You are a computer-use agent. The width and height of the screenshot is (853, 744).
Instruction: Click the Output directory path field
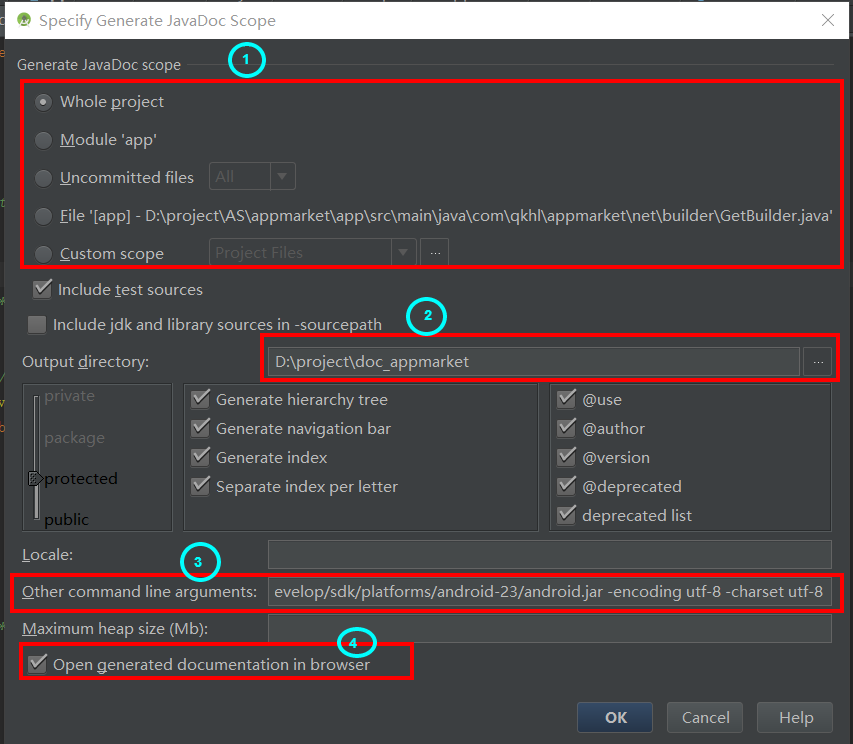pyautogui.click(x=533, y=362)
